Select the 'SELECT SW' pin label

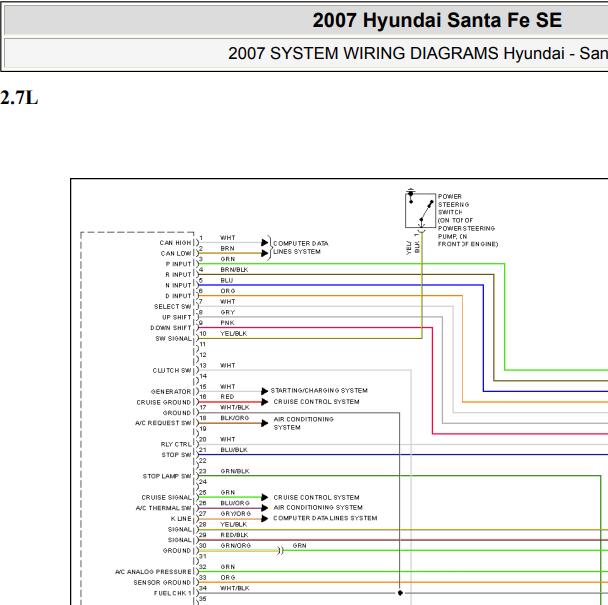173,307
